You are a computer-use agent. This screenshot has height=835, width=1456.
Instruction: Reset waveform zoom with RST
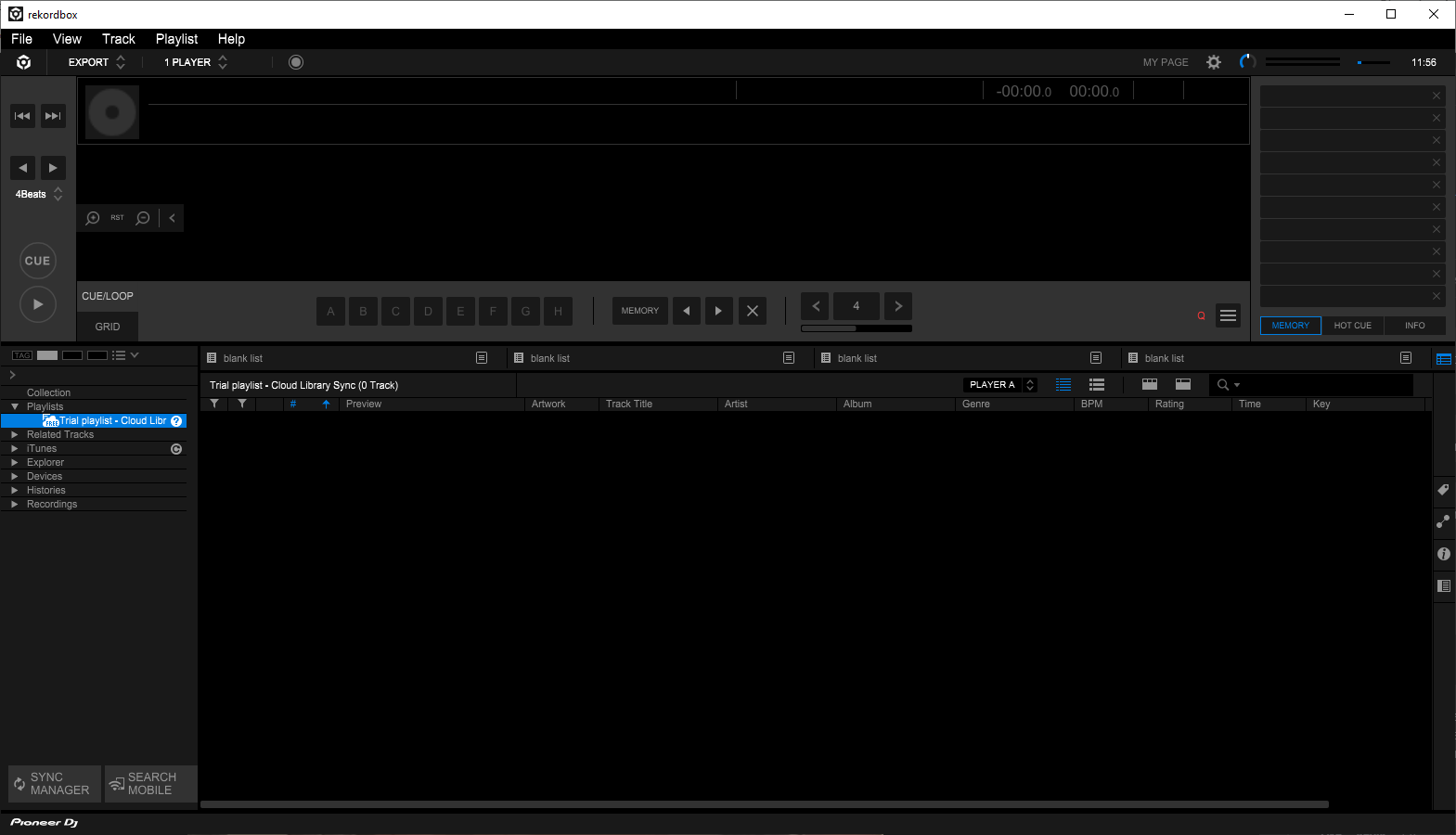click(x=118, y=218)
